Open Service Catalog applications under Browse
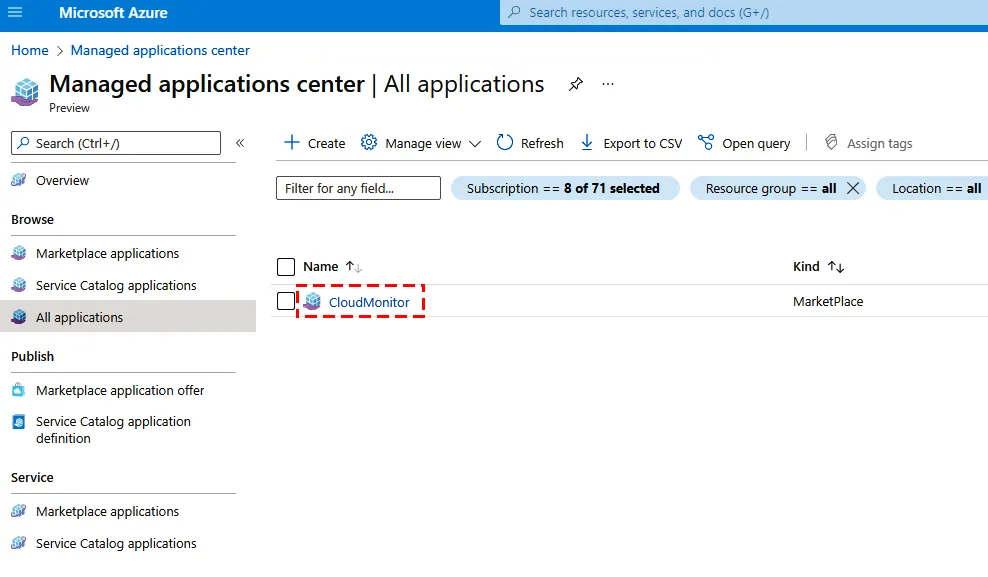 click(116, 285)
